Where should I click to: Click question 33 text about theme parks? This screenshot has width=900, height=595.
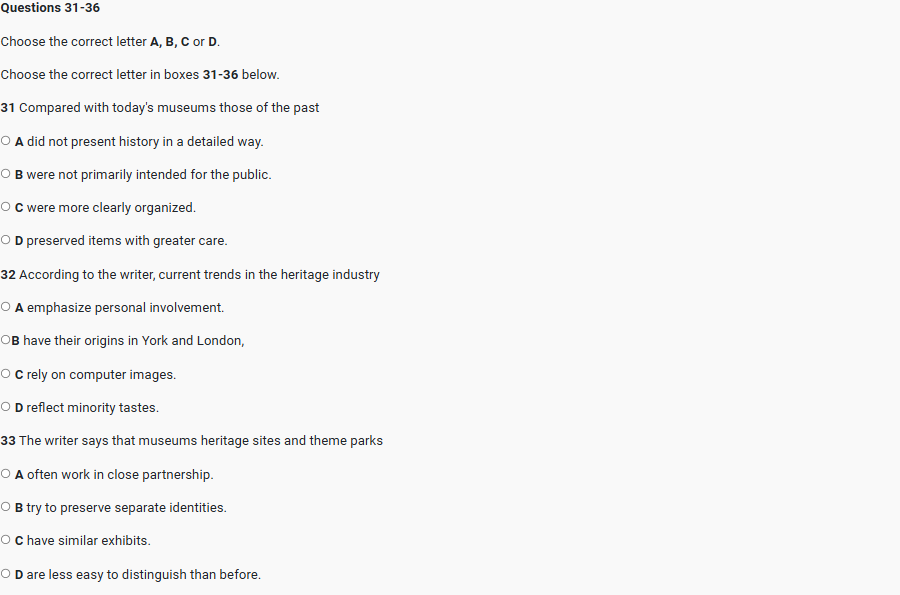pos(192,441)
